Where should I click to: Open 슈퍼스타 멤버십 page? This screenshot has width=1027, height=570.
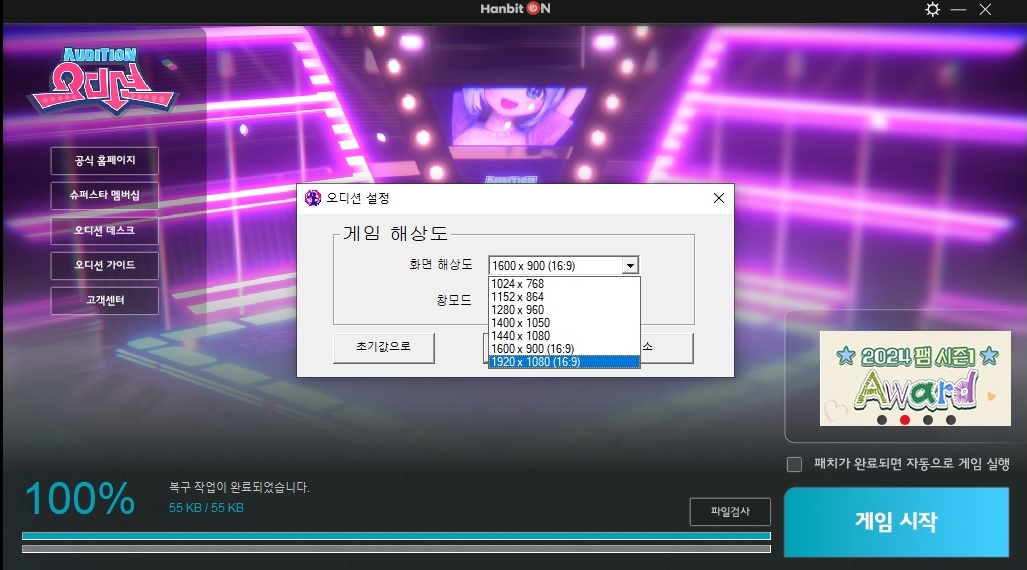pyautogui.click(x=105, y=195)
